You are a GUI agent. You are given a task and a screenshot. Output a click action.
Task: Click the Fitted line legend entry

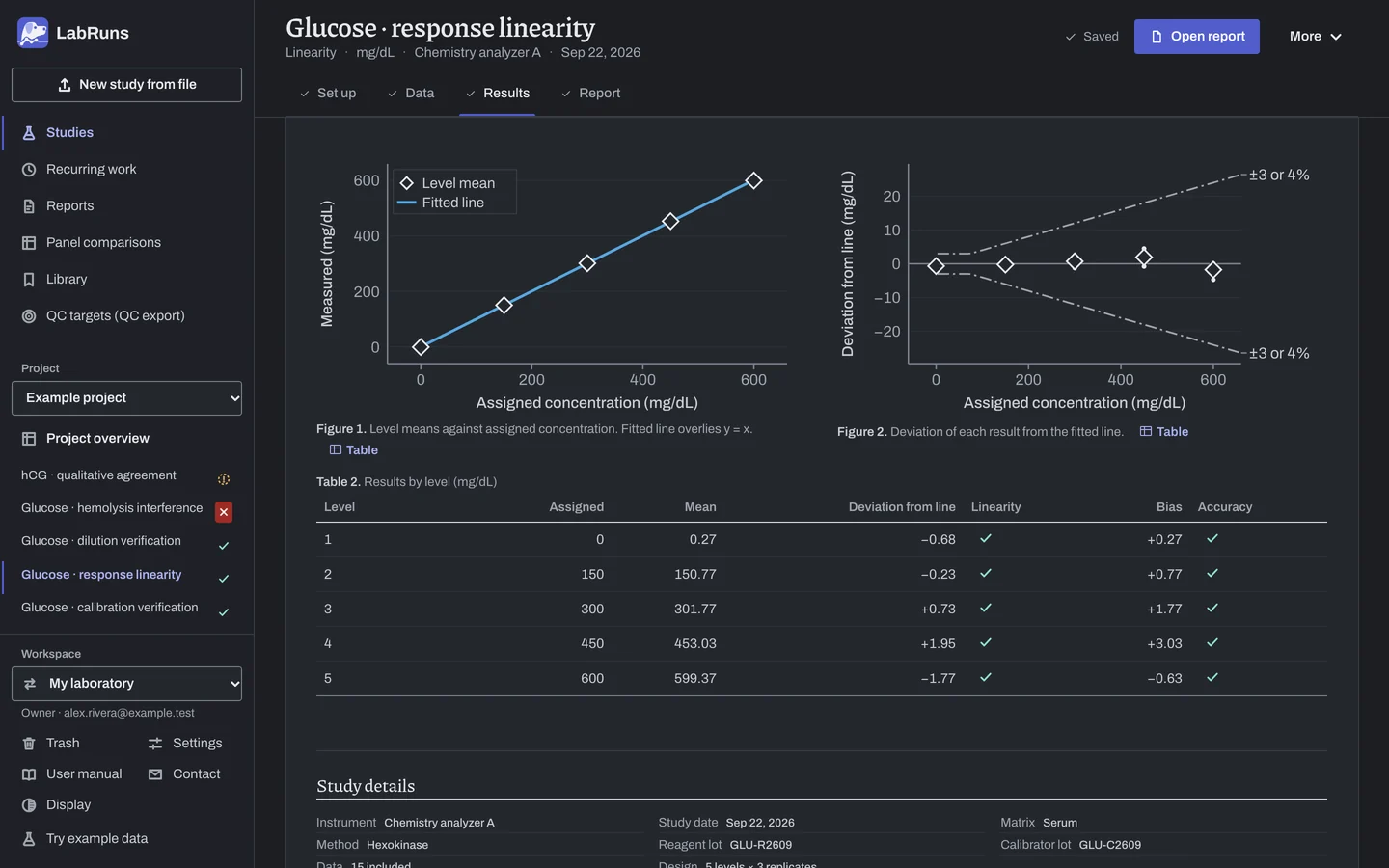click(x=441, y=203)
